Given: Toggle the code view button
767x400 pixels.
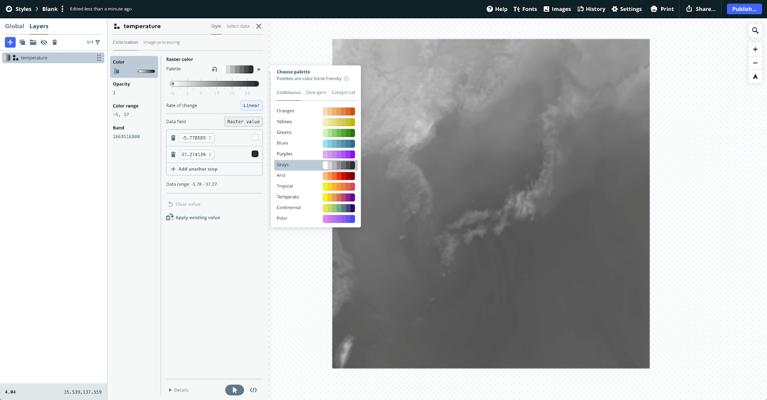Looking at the screenshot, I should [x=253, y=390].
